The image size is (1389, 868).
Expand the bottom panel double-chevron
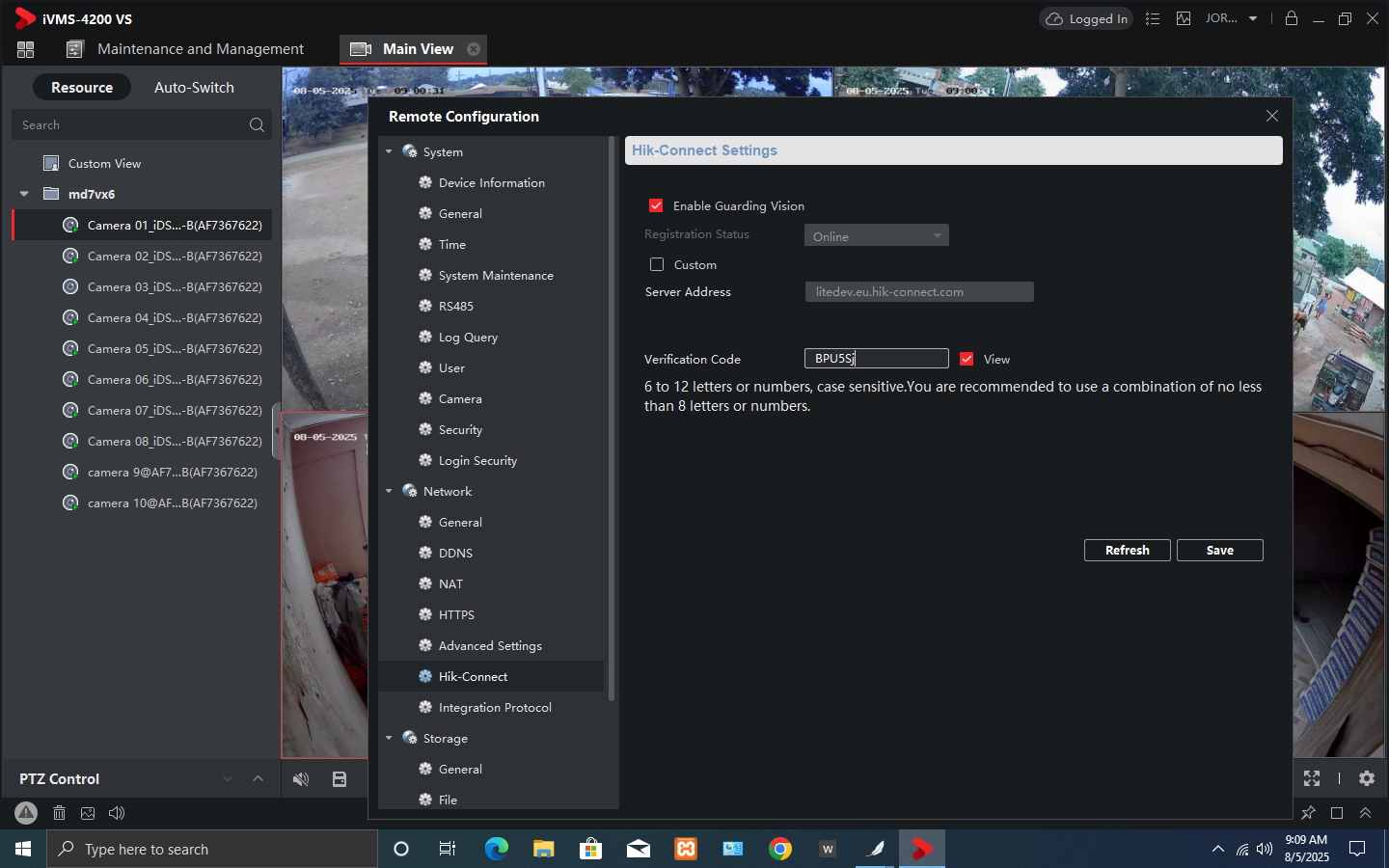[1365, 813]
